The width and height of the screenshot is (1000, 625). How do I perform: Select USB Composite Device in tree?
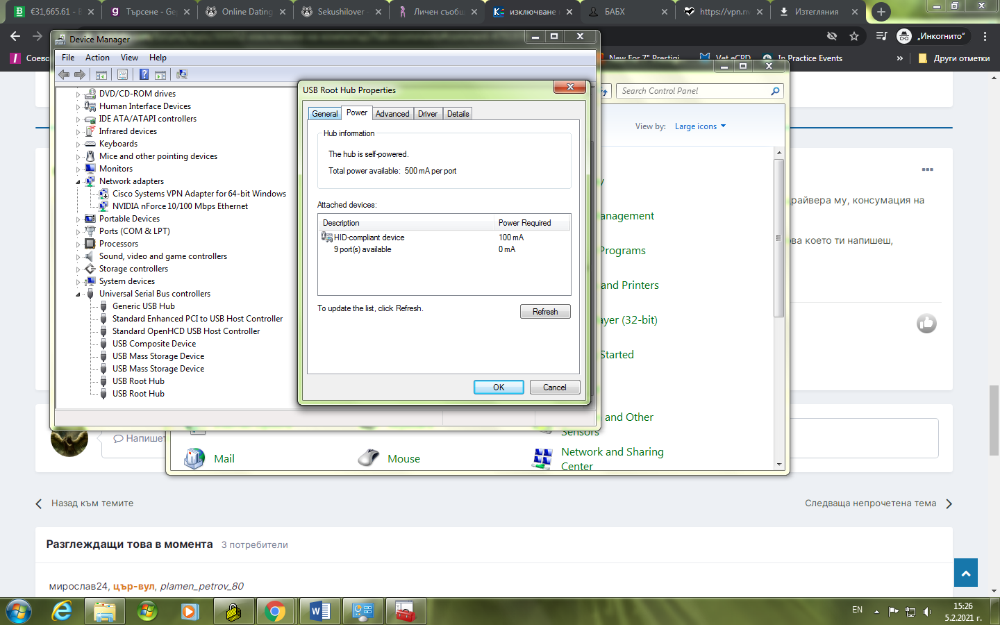click(154, 344)
